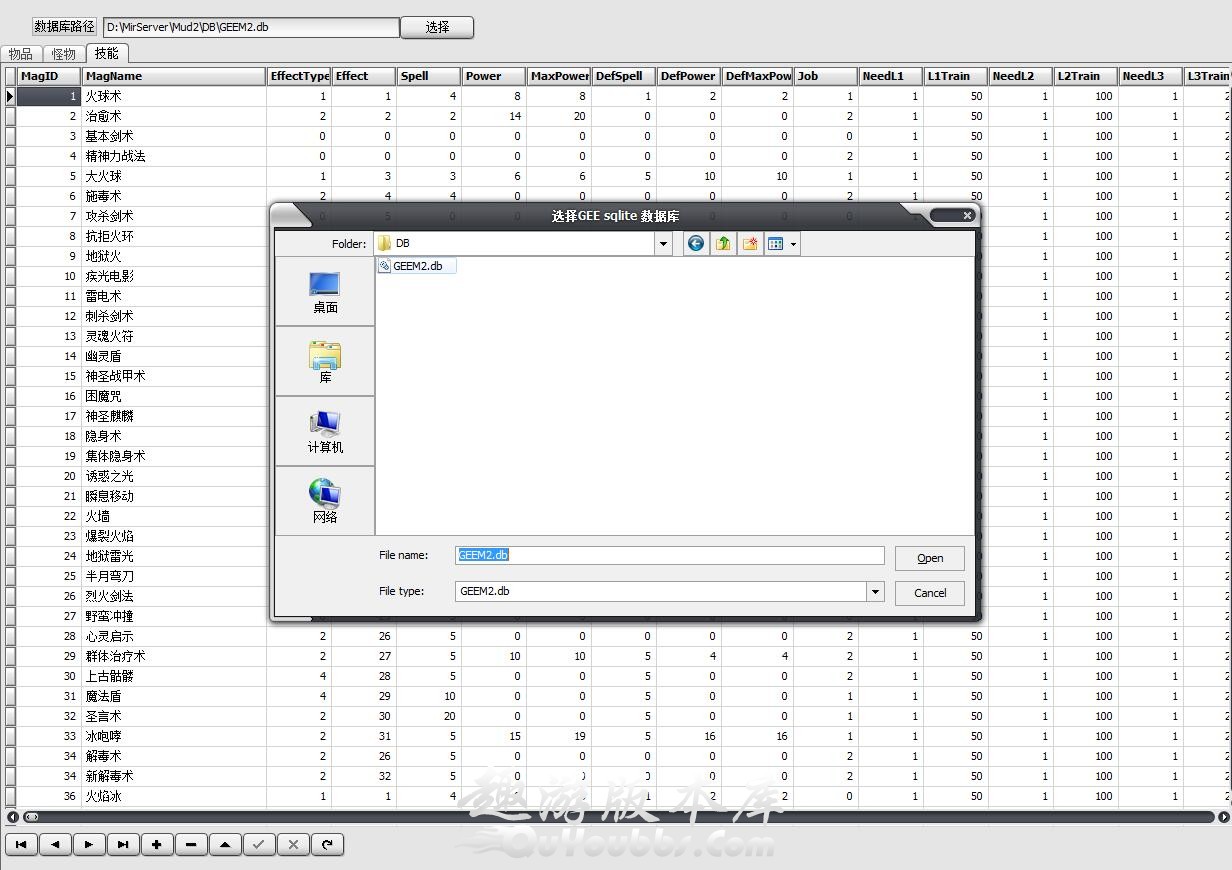Click the File name input field
The width and height of the screenshot is (1232, 870).
670,555
